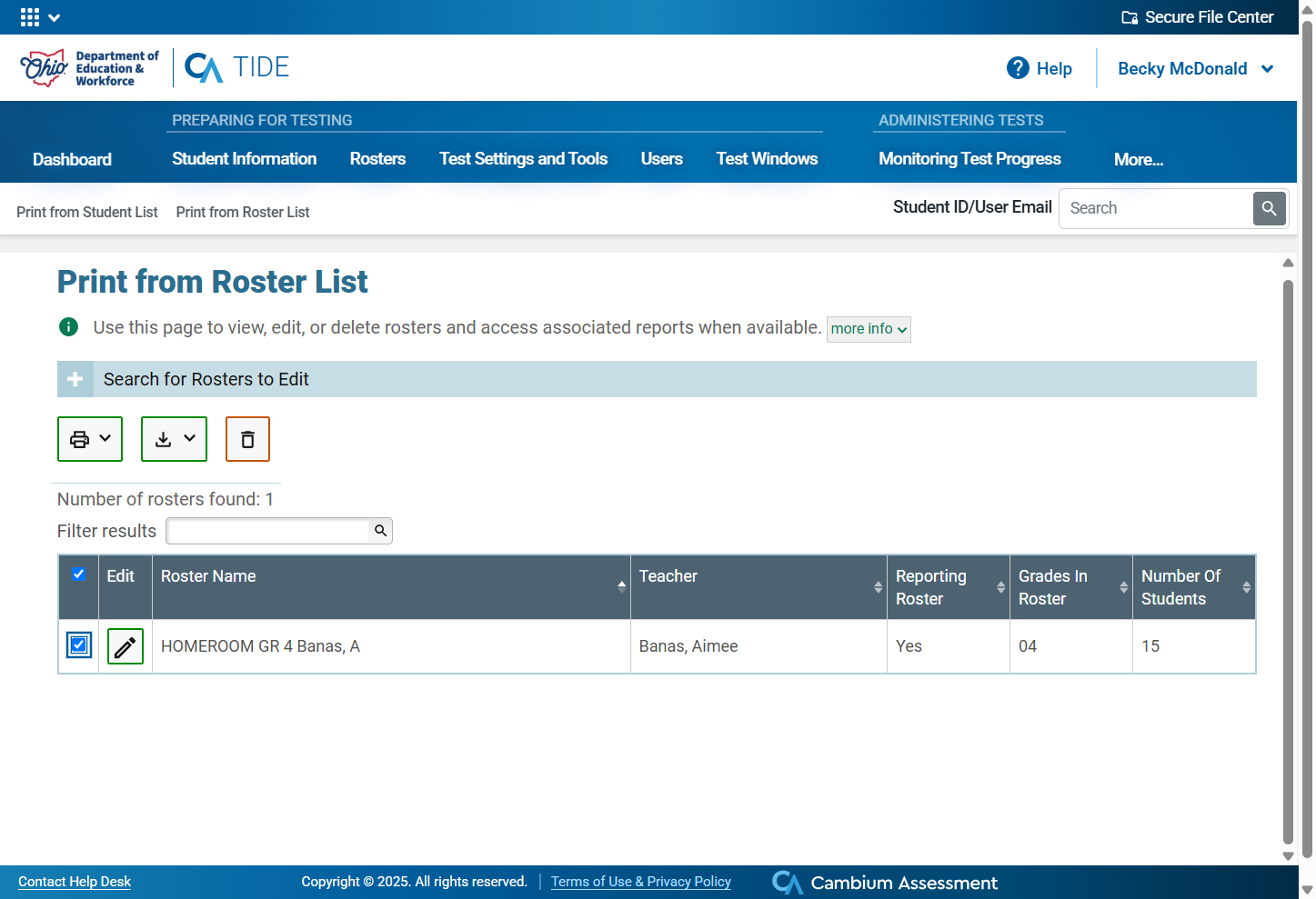1316x899 pixels.
Task: Open the Users menu
Action: (661, 158)
